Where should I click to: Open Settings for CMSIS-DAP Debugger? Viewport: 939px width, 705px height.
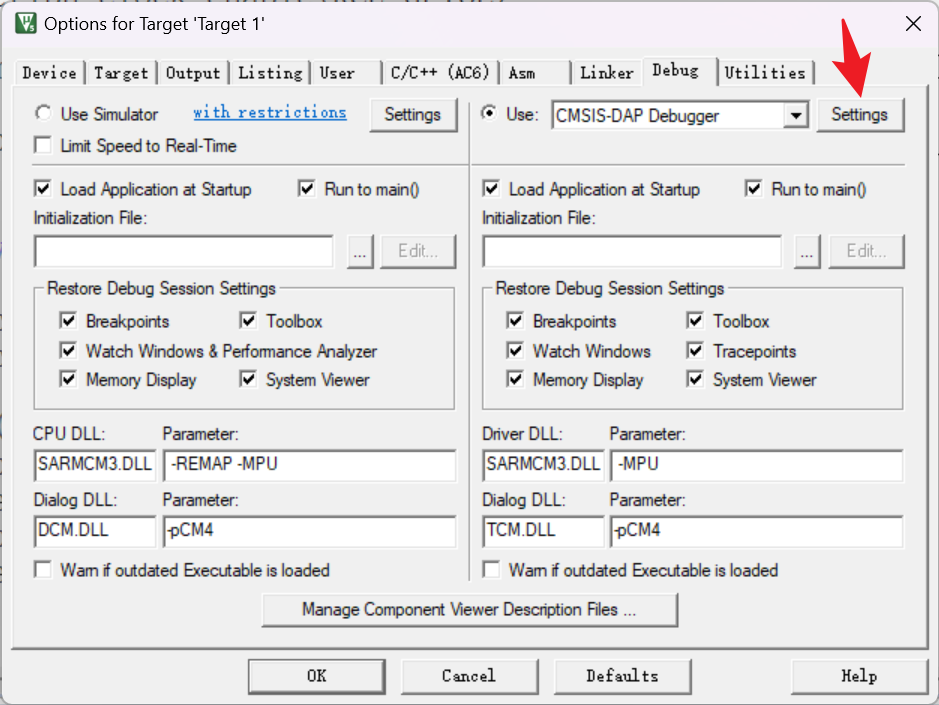coord(859,114)
